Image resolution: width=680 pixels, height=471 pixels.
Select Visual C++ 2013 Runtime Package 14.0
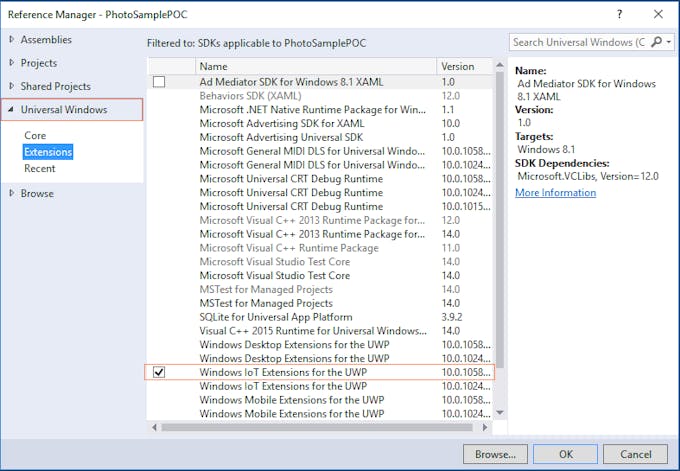pos(320,234)
